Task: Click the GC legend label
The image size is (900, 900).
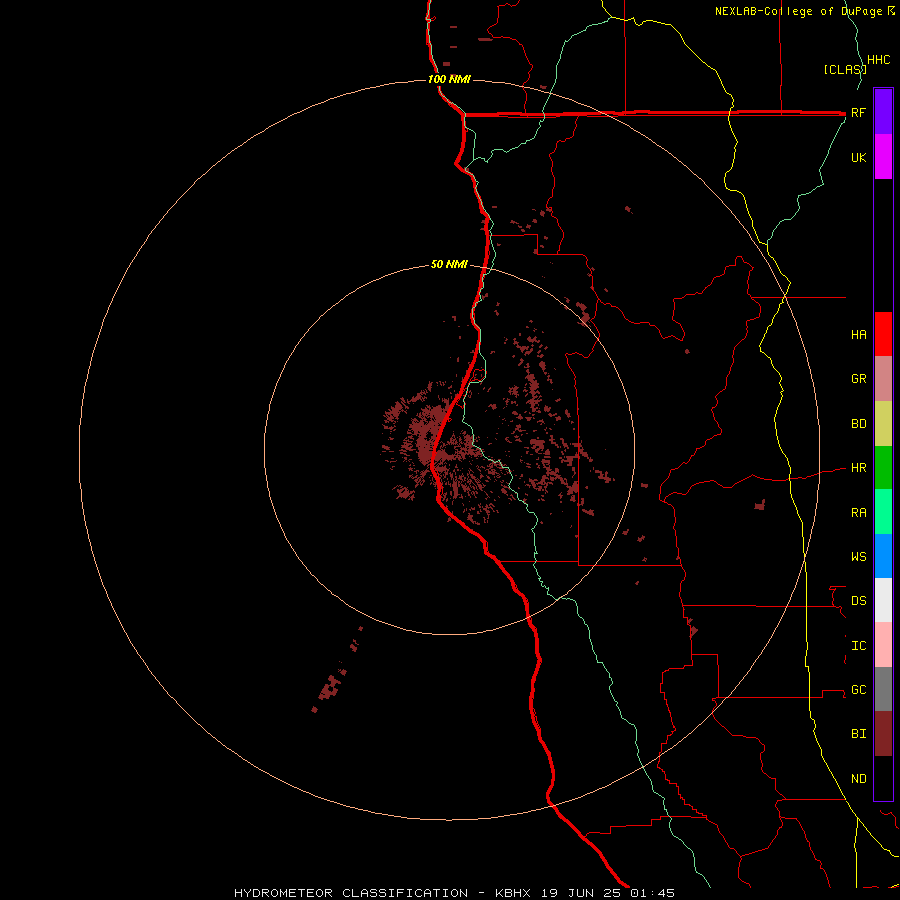Action: click(858, 690)
